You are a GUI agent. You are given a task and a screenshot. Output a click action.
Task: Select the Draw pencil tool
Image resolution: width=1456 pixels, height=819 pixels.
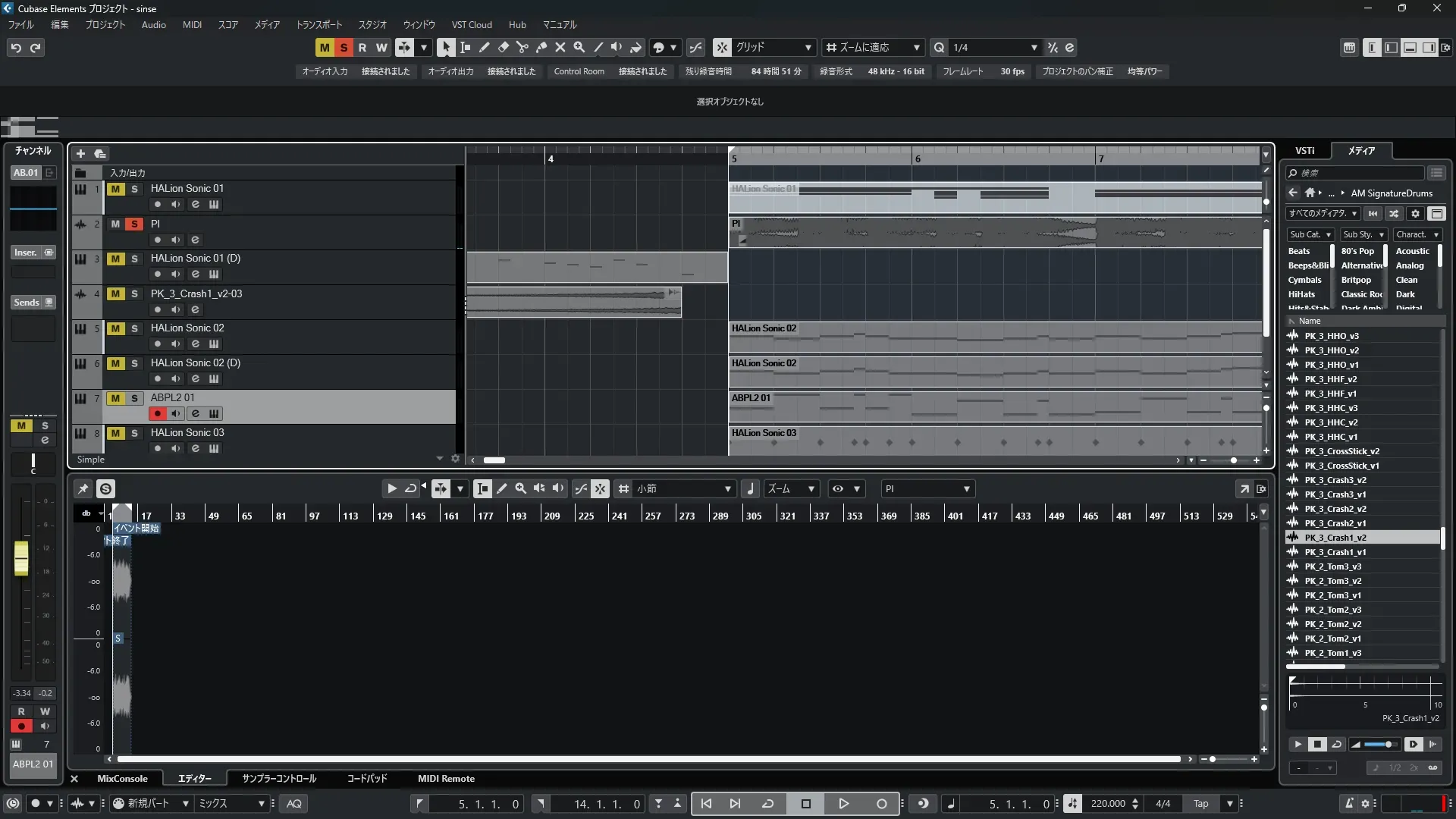click(x=484, y=47)
